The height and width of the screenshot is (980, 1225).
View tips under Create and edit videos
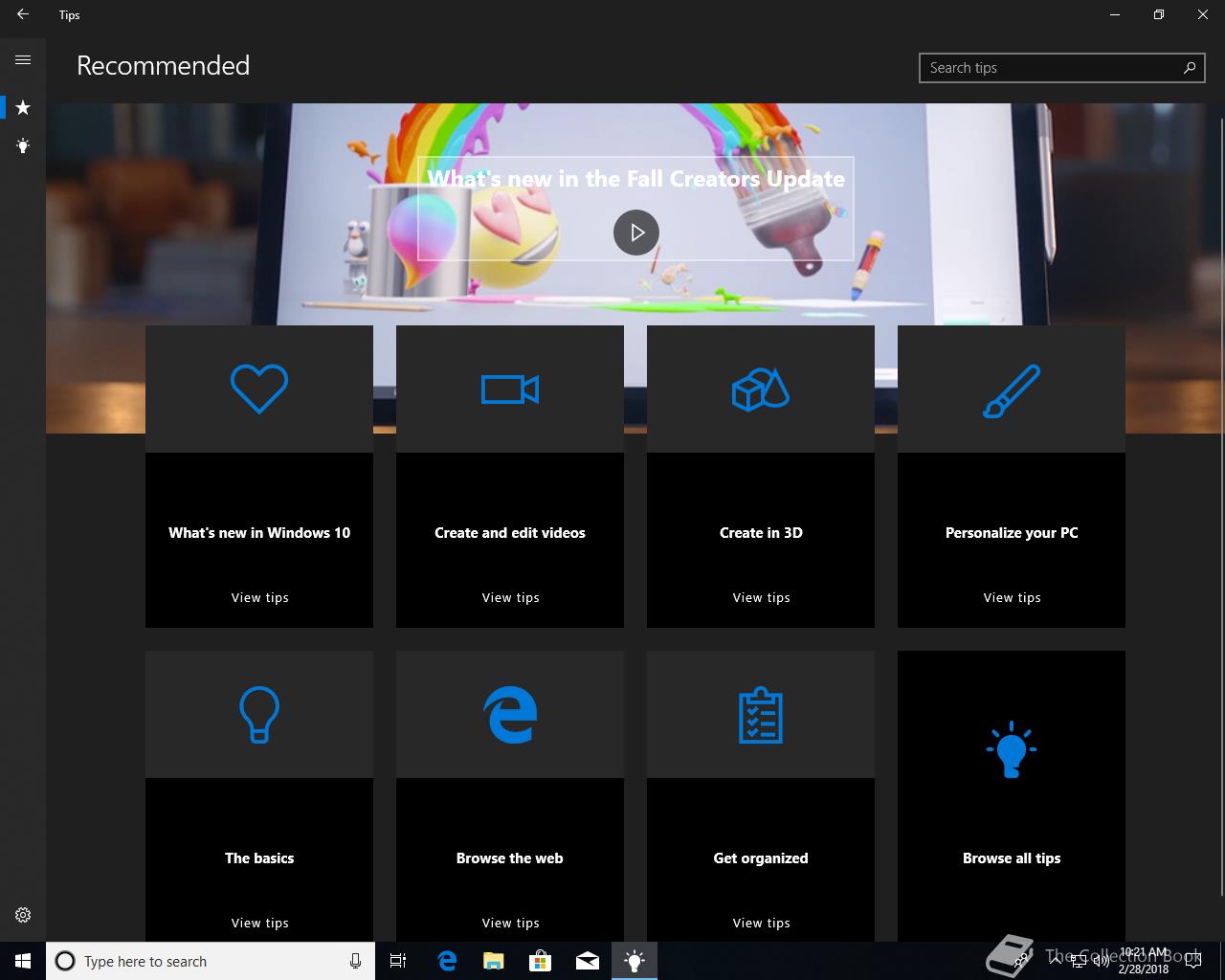[x=510, y=598]
